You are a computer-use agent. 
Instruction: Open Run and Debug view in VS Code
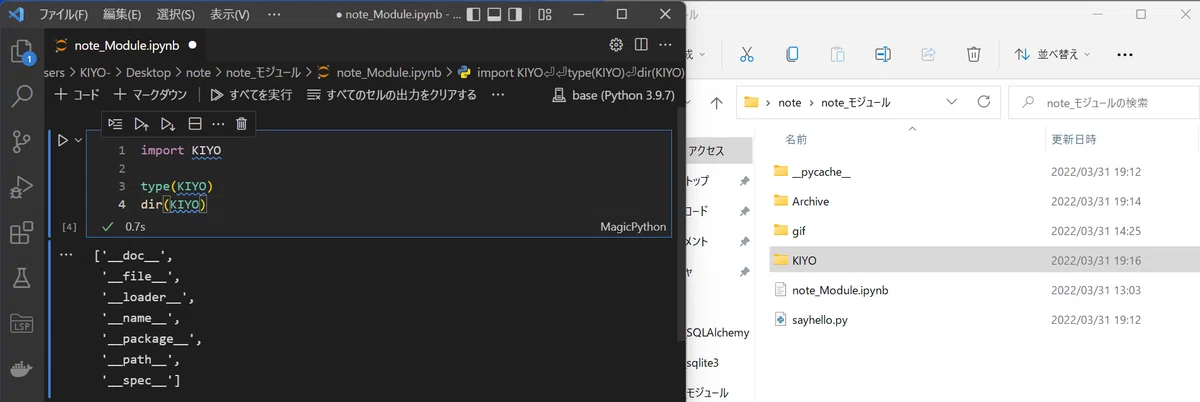21,188
